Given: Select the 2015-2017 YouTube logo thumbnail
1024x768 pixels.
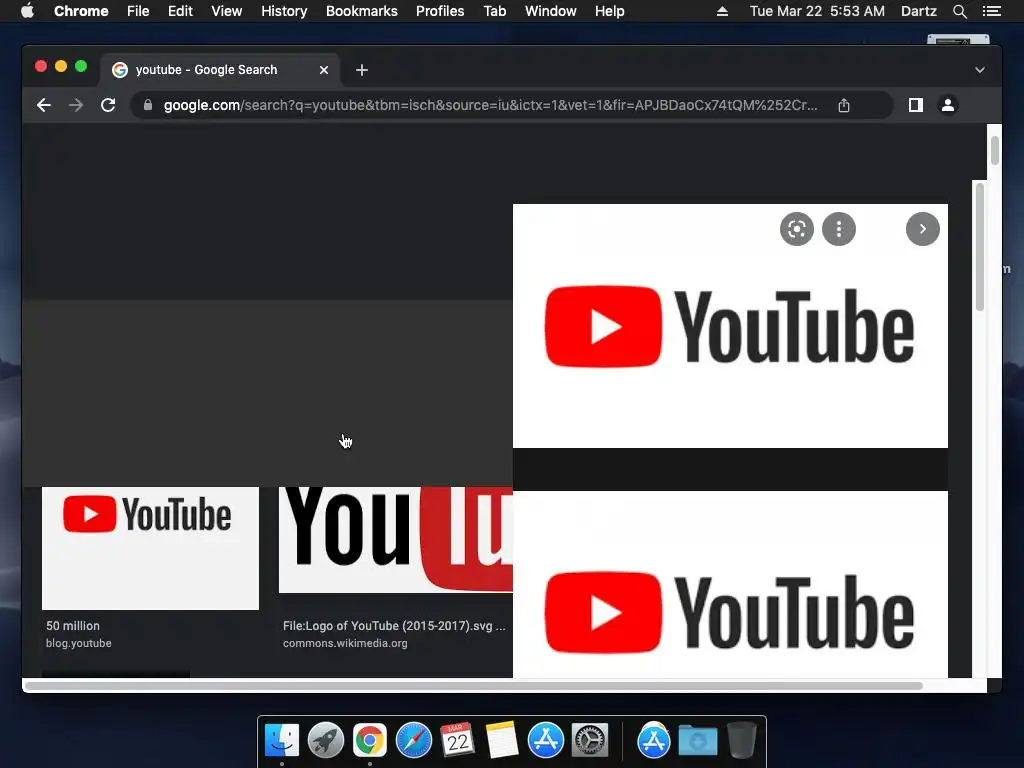Looking at the screenshot, I should click(x=396, y=539).
